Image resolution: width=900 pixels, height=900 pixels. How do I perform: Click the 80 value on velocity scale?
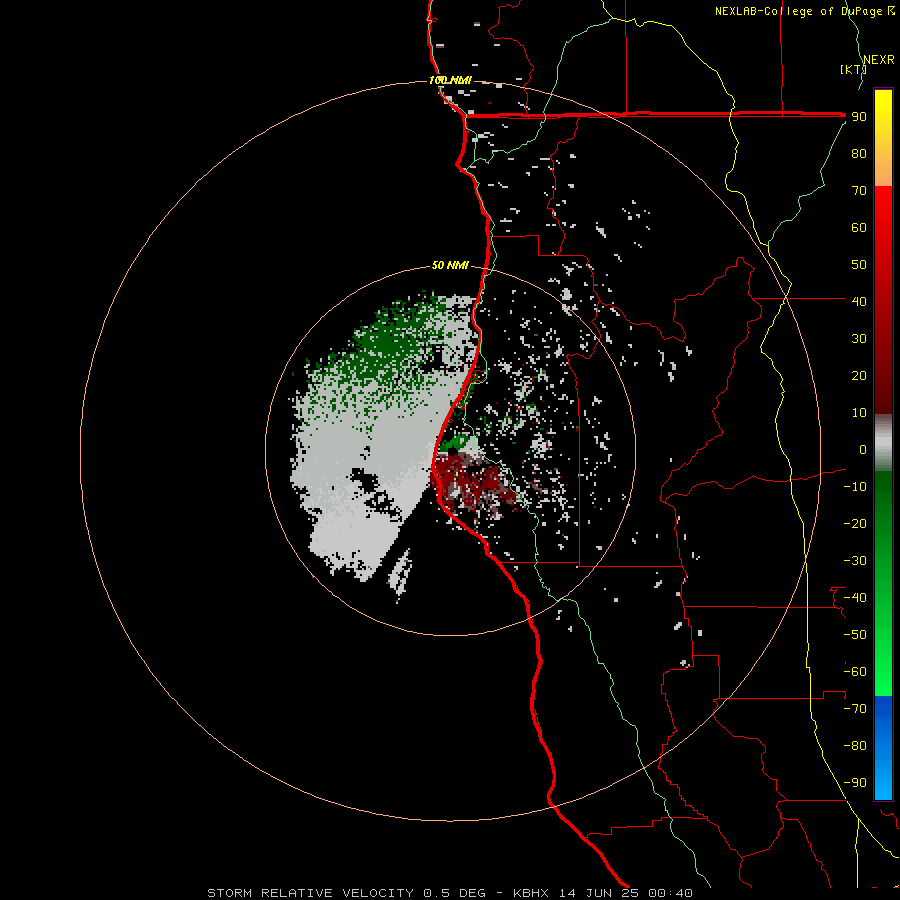coord(859,153)
